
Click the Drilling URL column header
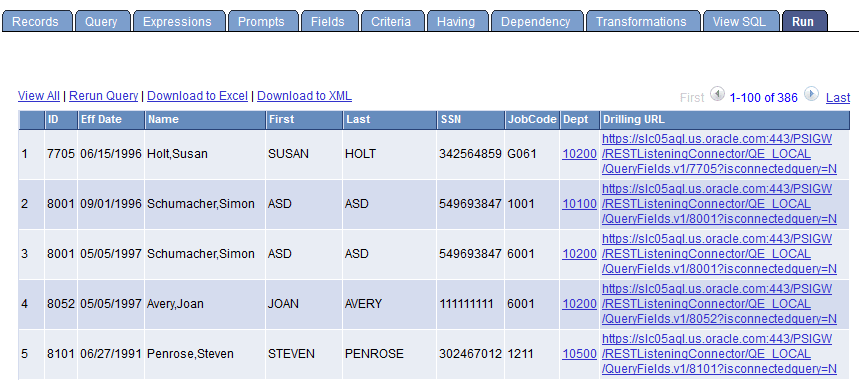click(724, 119)
